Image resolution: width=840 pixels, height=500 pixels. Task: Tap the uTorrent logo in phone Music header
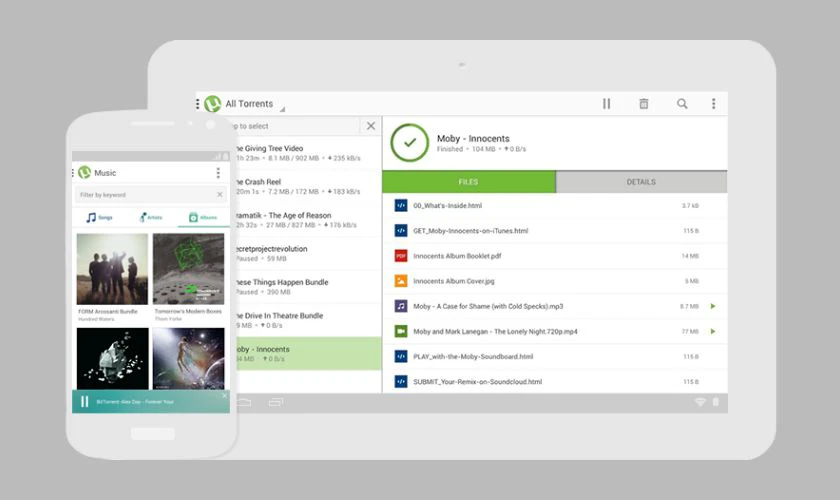click(85, 173)
